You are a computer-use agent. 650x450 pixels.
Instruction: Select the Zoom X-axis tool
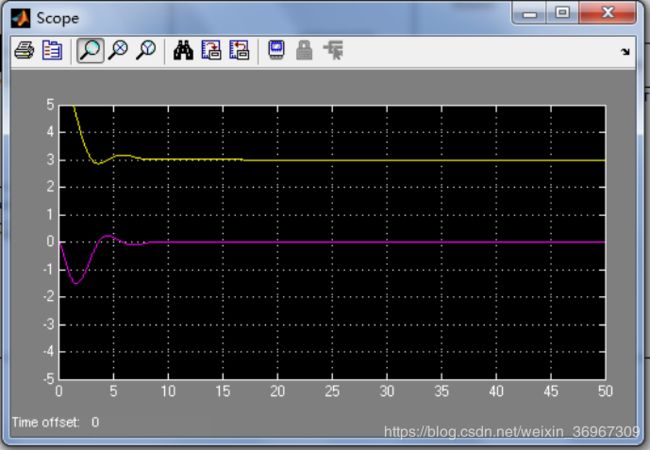point(118,51)
